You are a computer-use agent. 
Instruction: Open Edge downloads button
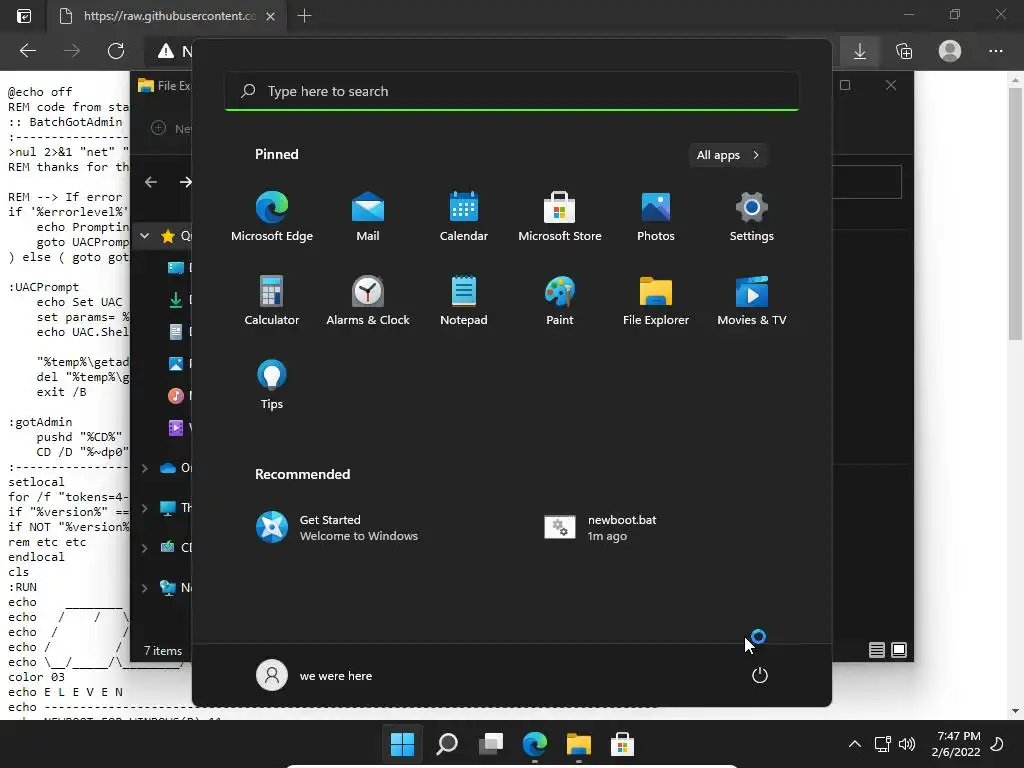click(859, 51)
